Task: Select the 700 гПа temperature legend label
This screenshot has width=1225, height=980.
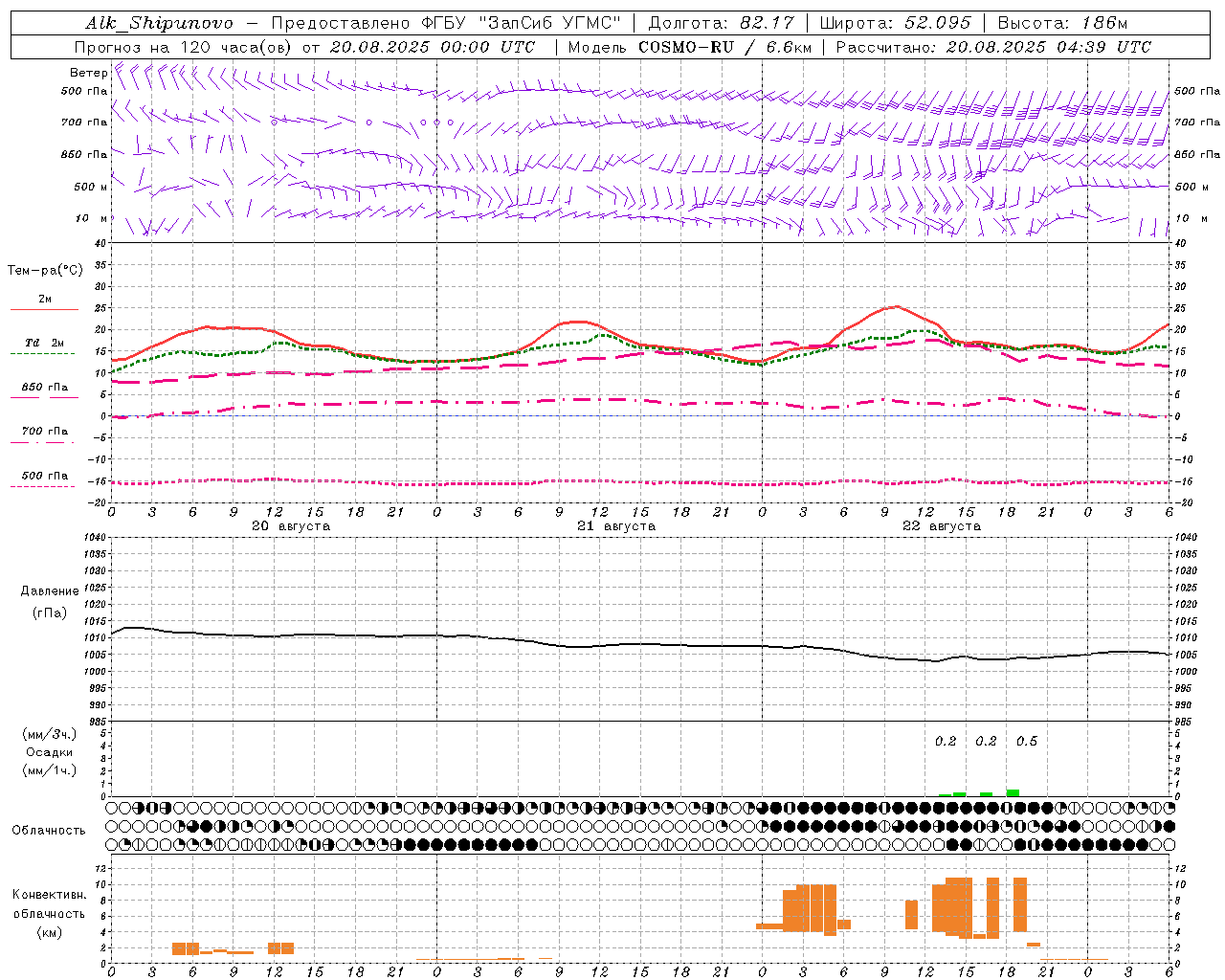Action: coord(45,431)
